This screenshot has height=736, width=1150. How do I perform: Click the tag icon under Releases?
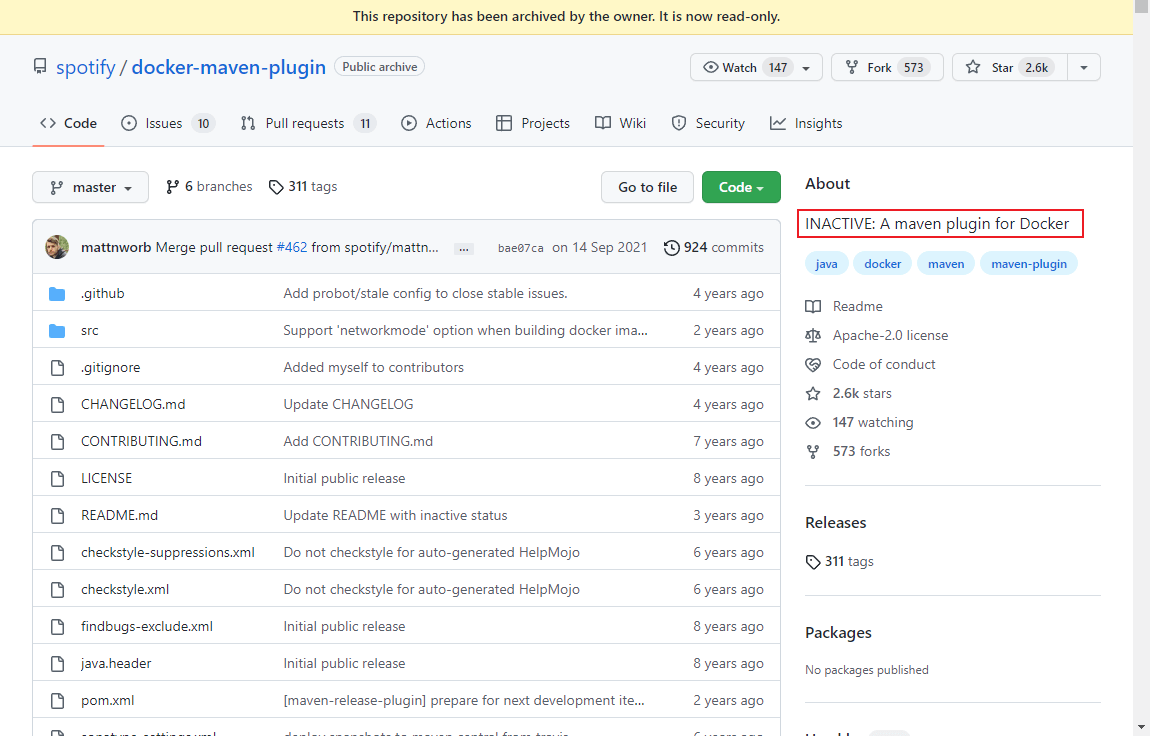813,562
